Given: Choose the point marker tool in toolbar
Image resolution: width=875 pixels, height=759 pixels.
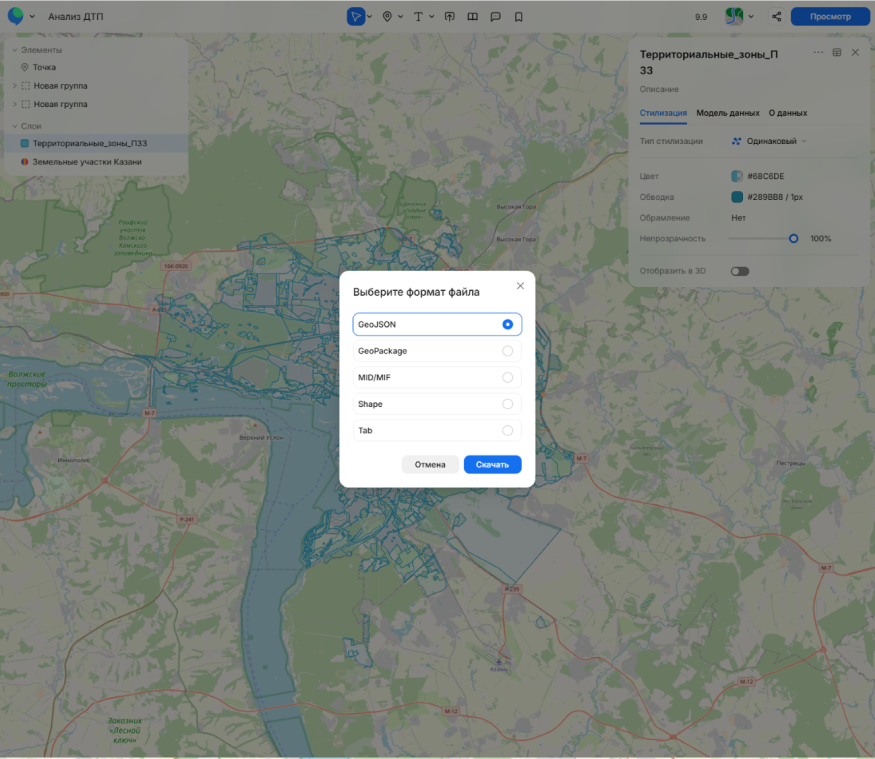Looking at the screenshot, I should 387,16.
